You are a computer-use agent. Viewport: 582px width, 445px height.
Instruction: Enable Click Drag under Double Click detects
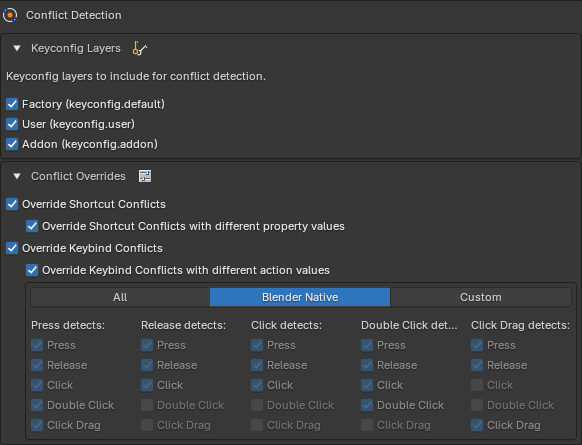click(367, 425)
